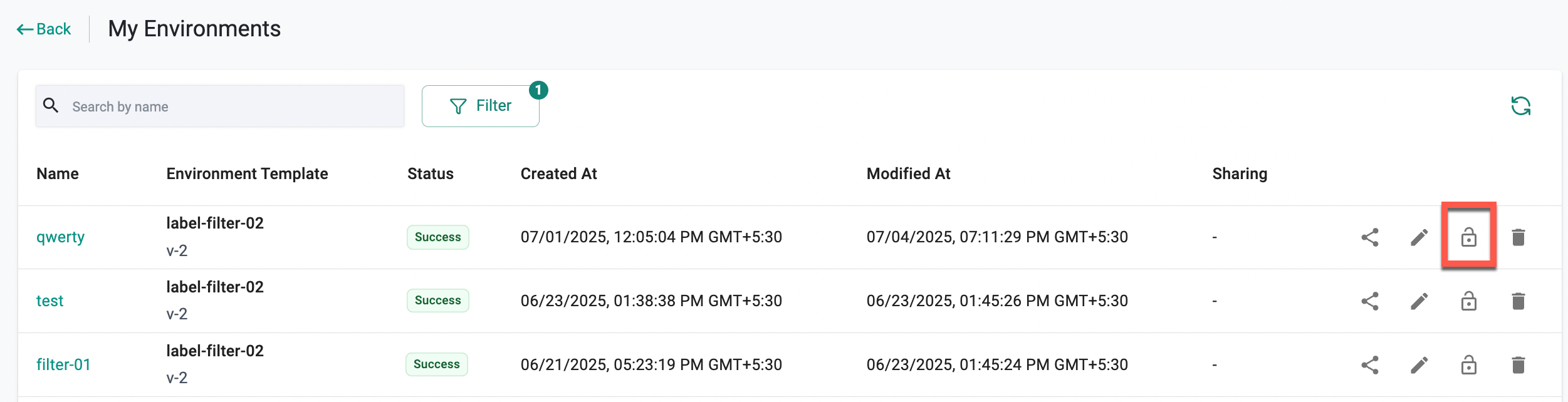The width and height of the screenshot is (1568, 402).
Task: Click the Name column header
Action: [58, 174]
